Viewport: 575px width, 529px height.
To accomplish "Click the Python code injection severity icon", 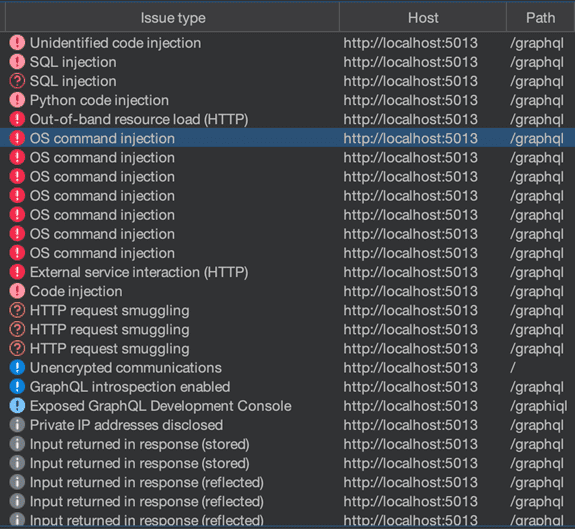I will pos(17,100).
